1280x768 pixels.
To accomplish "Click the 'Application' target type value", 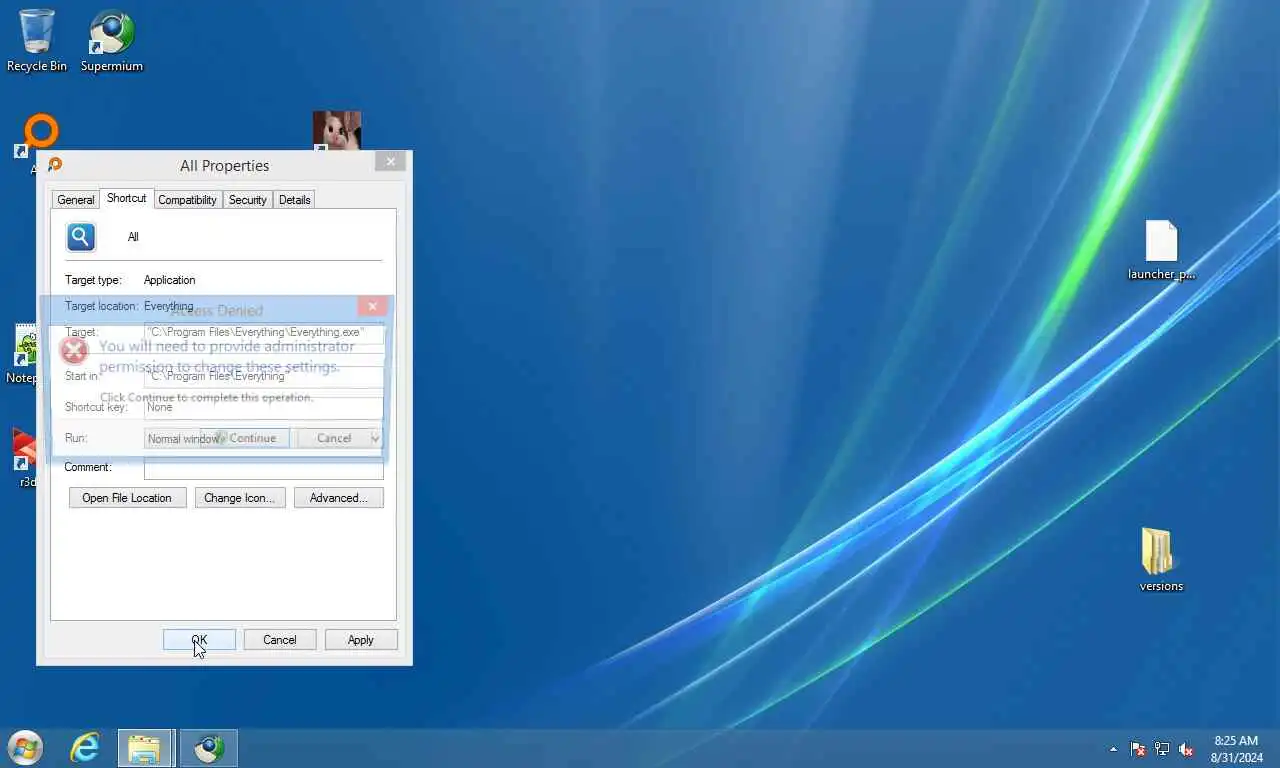I will tap(169, 280).
